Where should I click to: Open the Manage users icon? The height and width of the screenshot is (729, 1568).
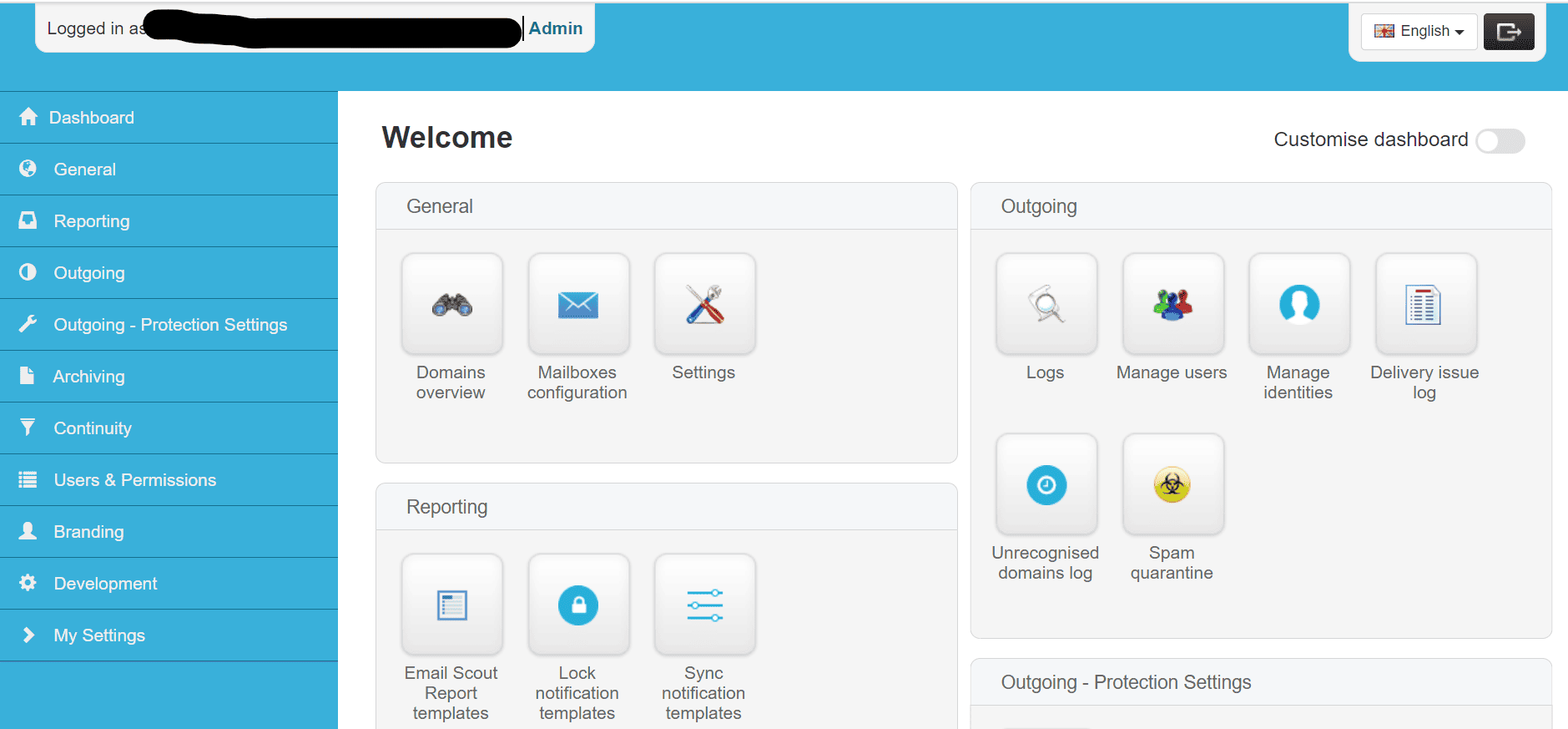tap(1172, 305)
